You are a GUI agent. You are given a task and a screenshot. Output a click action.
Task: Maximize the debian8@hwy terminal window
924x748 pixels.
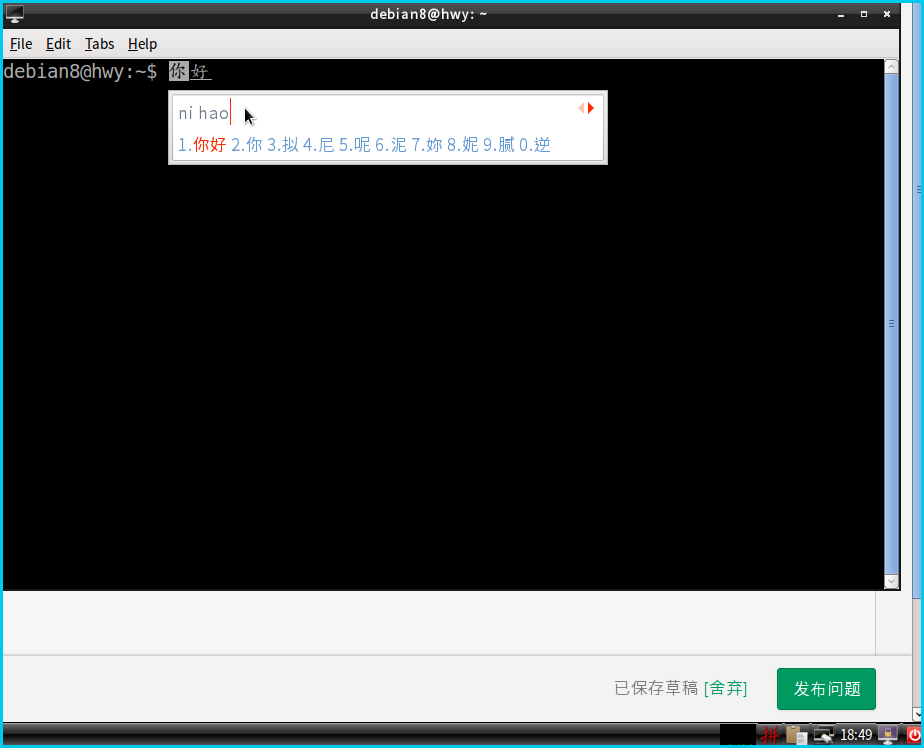[x=864, y=14]
